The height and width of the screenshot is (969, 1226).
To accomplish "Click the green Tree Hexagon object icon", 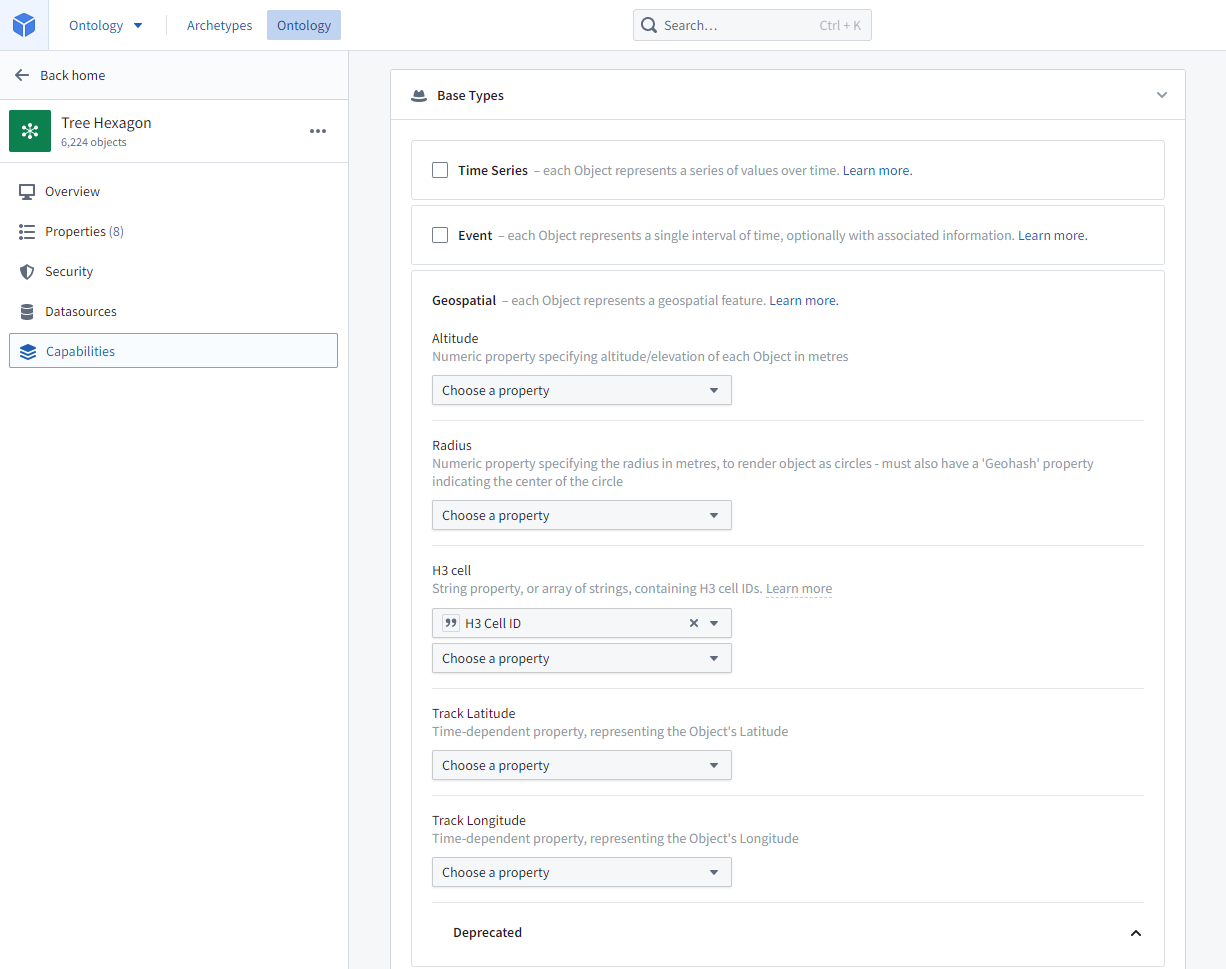I will [30, 131].
